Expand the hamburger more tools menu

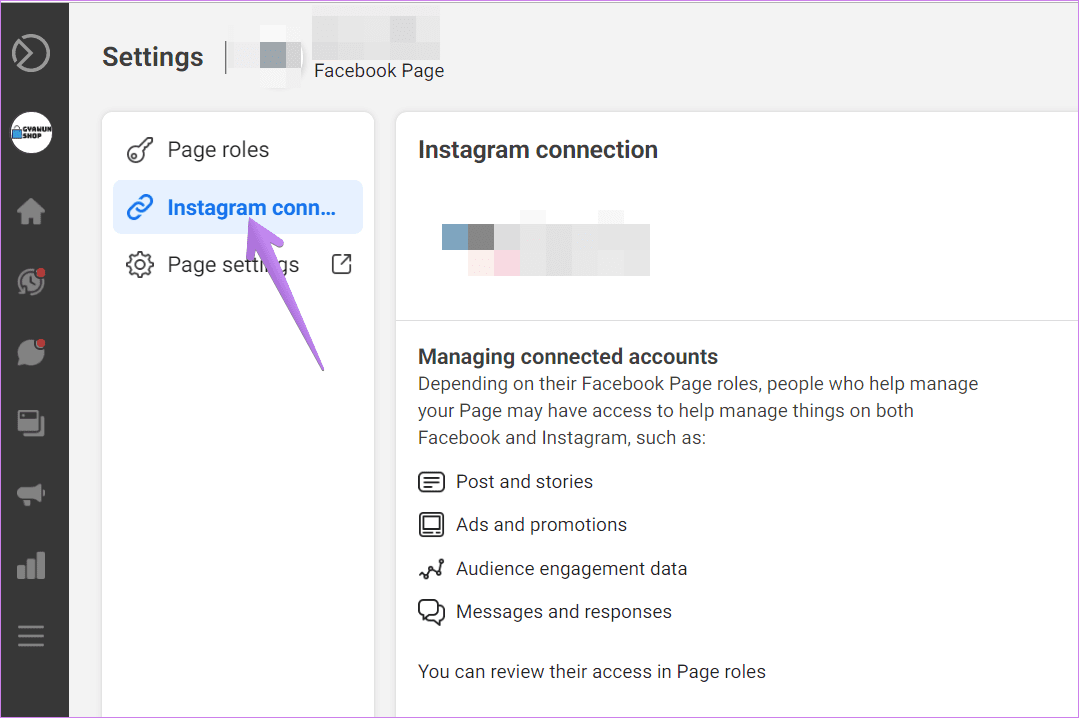(31, 635)
